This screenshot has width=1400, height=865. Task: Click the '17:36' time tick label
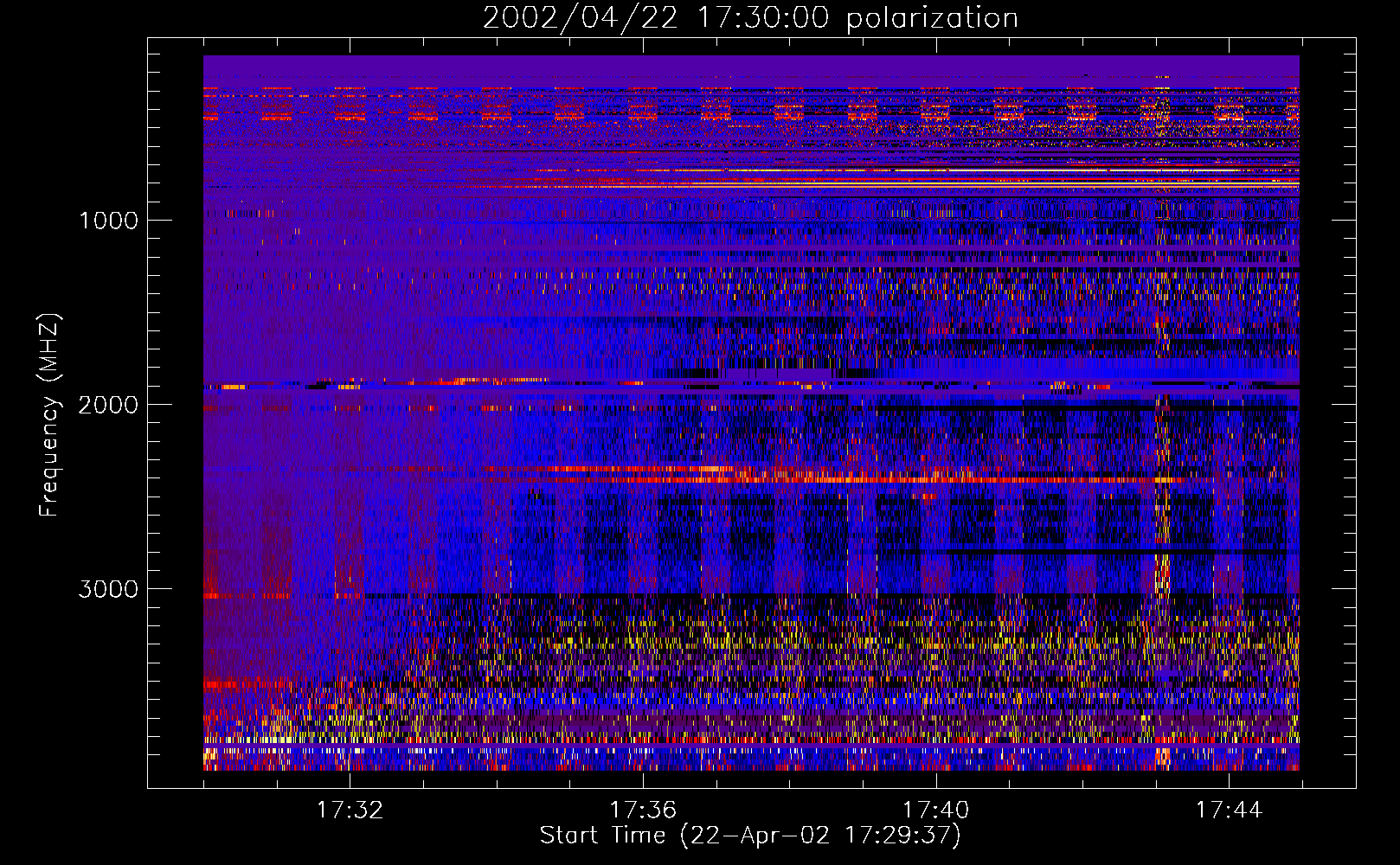[x=643, y=811]
